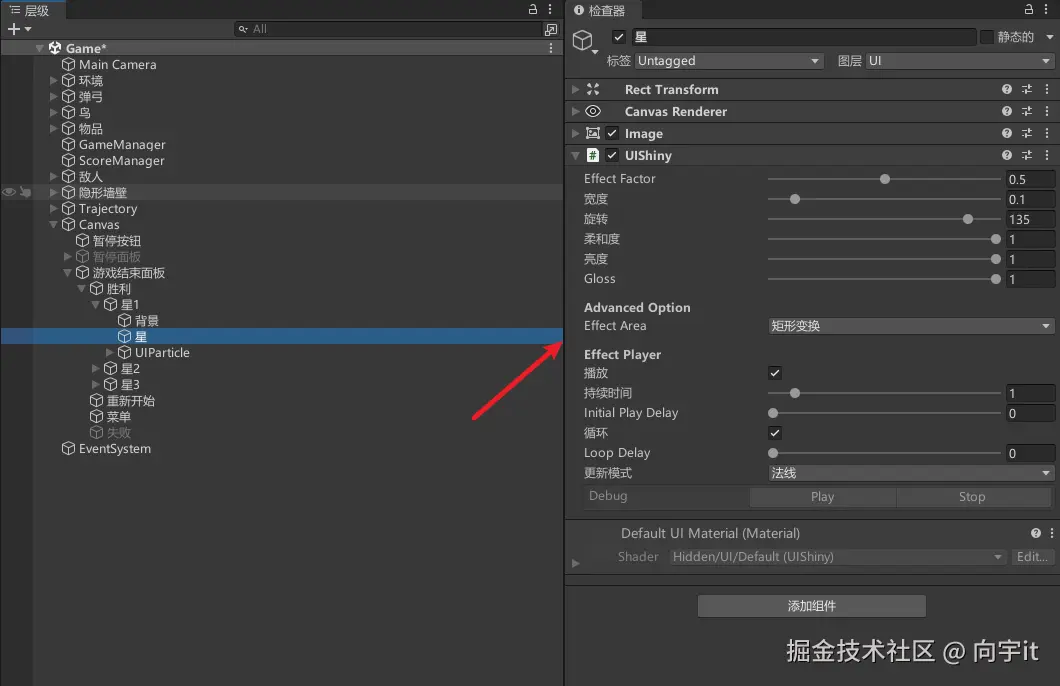Click the Debug Stop button
Image resolution: width=1060 pixels, height=686 pixels.
pos(972,497)
